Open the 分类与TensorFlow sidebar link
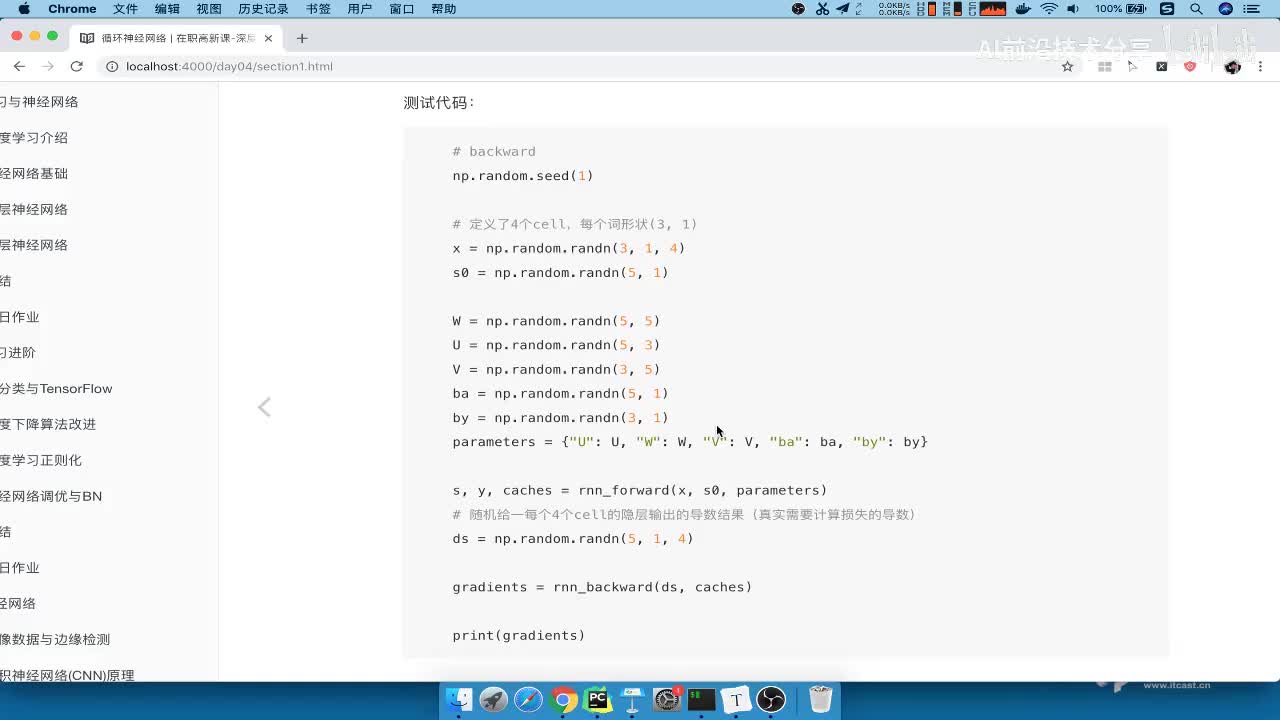 coord(56,389)
